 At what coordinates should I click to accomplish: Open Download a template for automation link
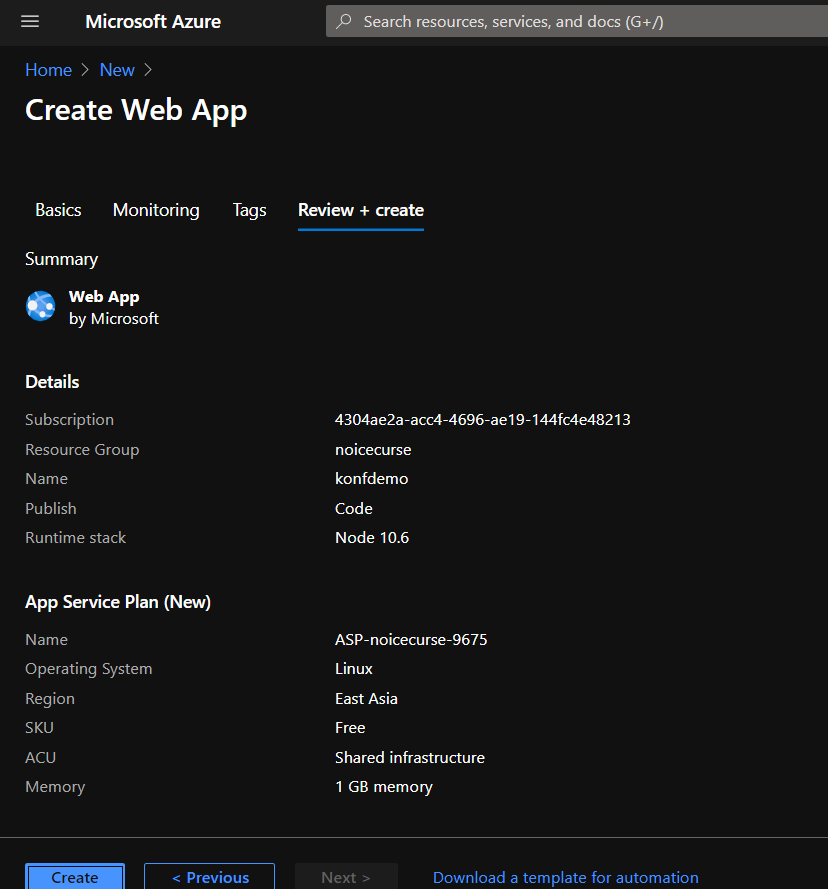click(x=565, y=878)
